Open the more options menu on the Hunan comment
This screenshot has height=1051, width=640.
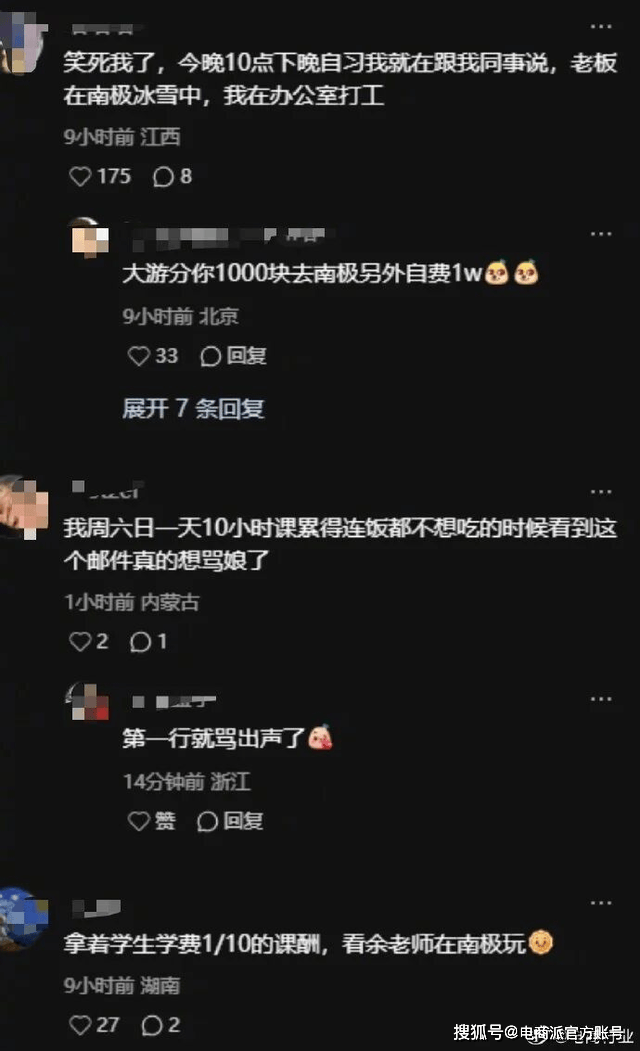click(600, 903)
